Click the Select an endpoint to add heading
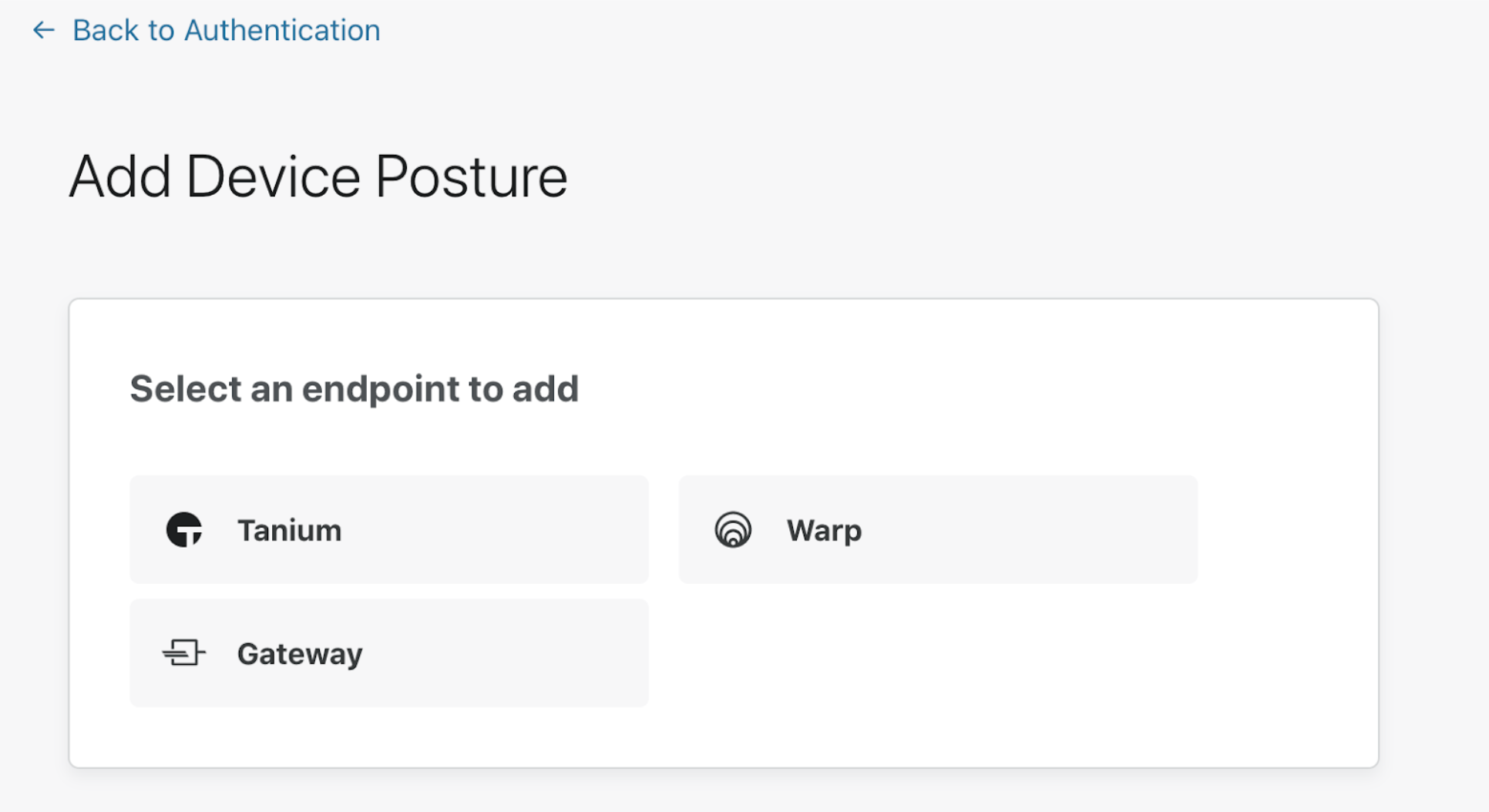The width and height of the screenshot is (1489, 812). [355, 388]
